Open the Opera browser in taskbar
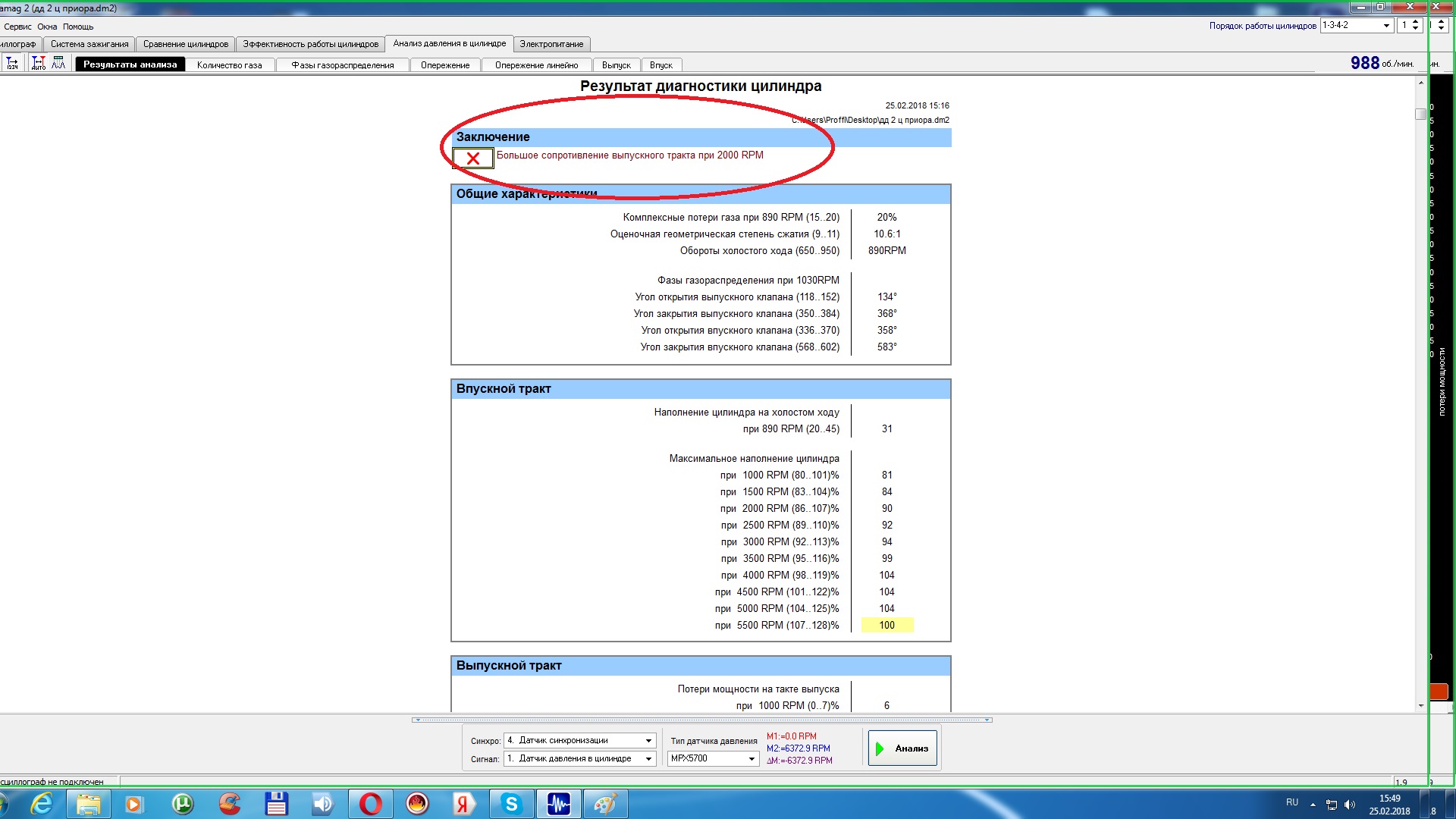Viewport: 1456px width, 819px height. [x=370, y=804]
